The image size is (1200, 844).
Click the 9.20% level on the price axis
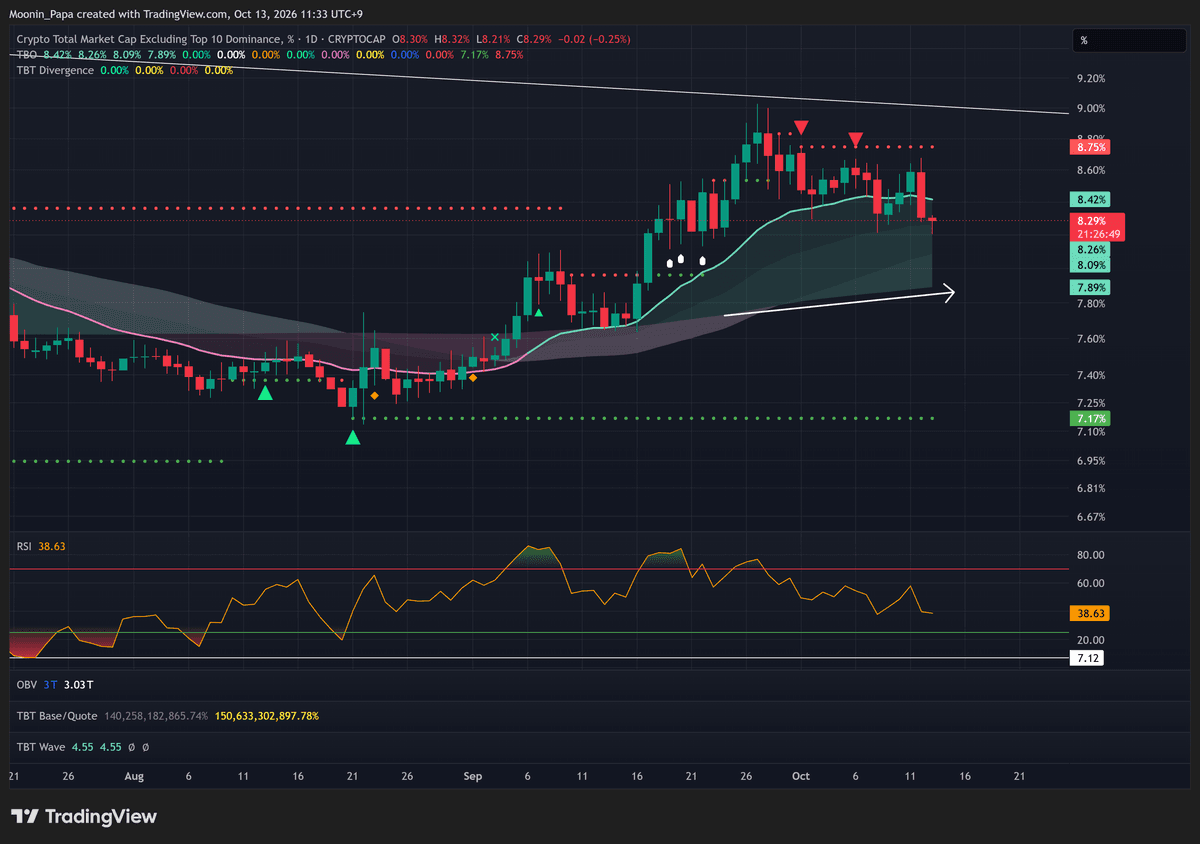point(1091,78)
